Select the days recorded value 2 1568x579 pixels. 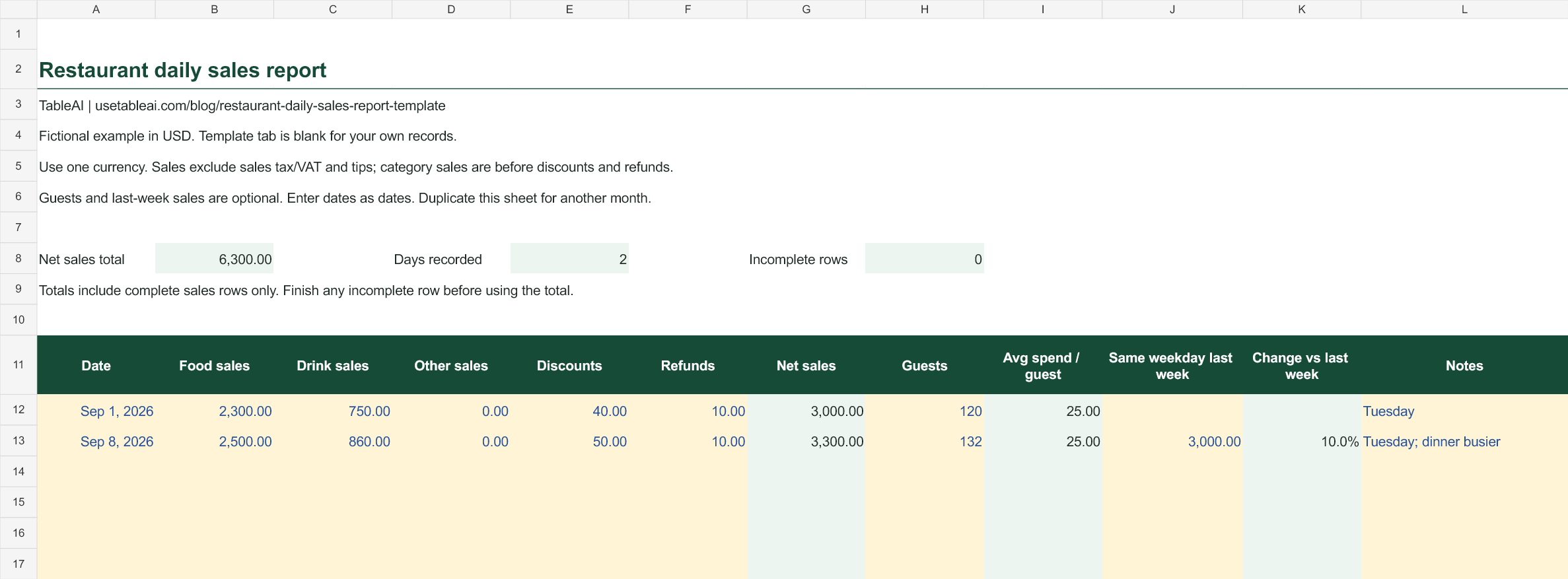(x=569, y=259)
